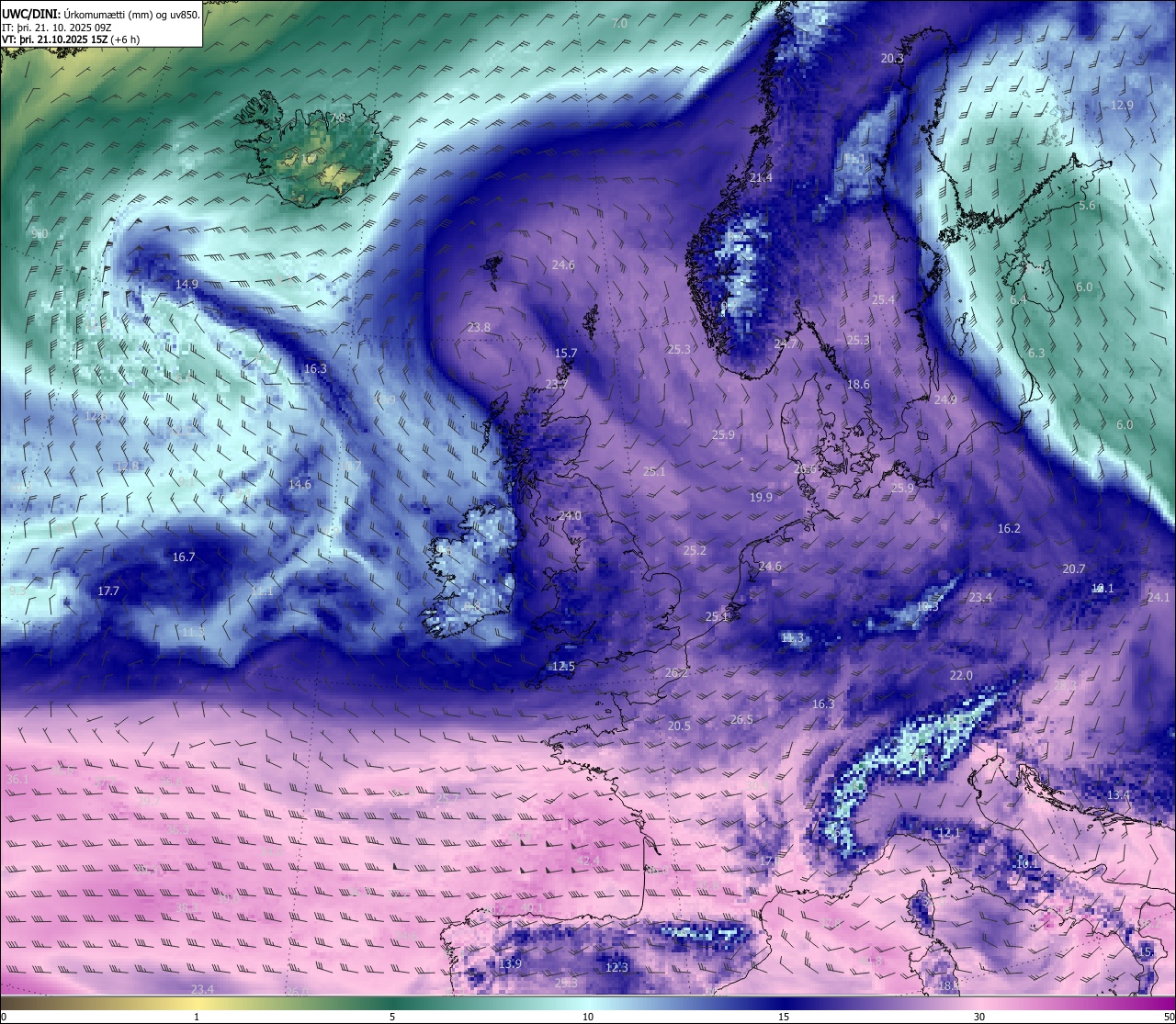Click the 22.0 value over central Europe
This screenshot has height=1024, width=1176.
tap(961, 676)
